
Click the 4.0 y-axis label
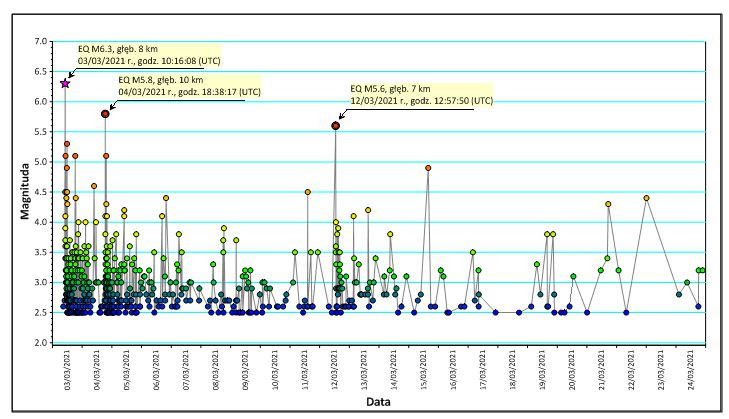(x=41, y=222)
